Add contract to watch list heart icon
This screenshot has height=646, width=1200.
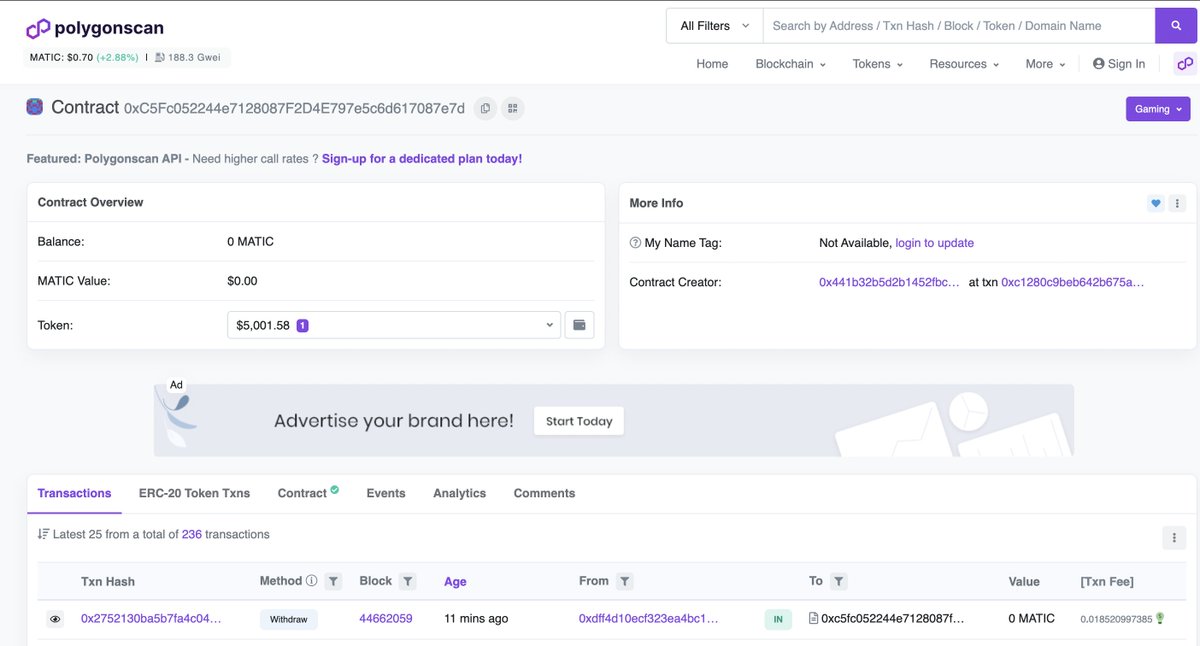(1156, 203)
